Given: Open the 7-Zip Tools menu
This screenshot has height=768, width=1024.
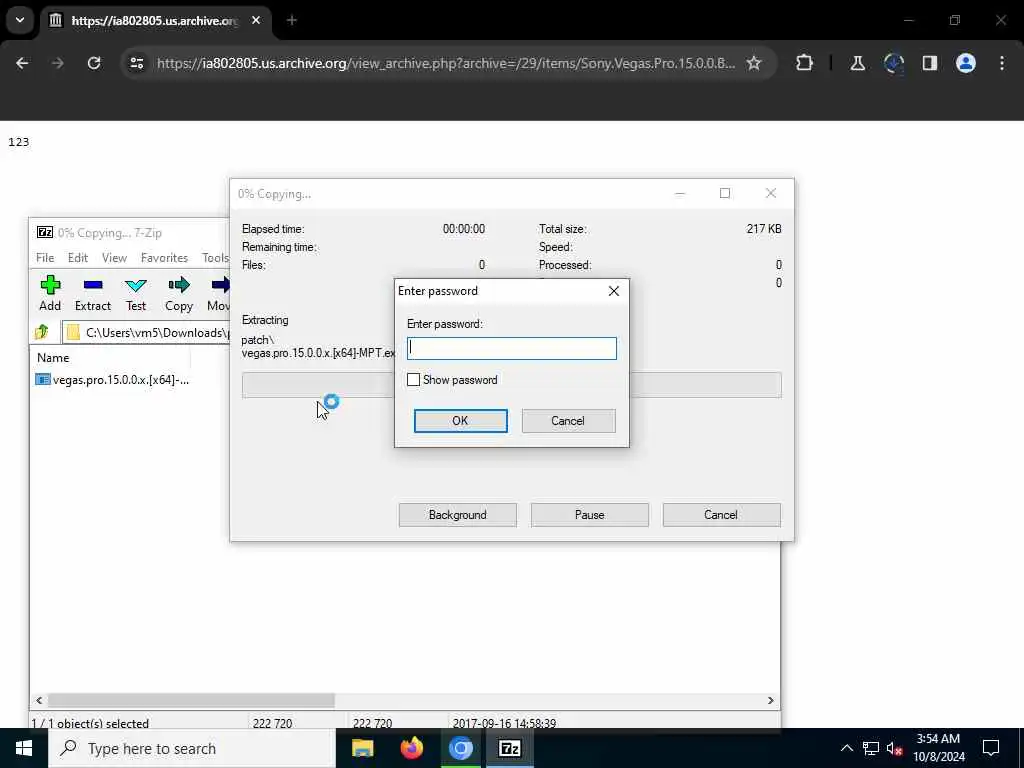Looking at the screenshot, I should coord(215,258).
